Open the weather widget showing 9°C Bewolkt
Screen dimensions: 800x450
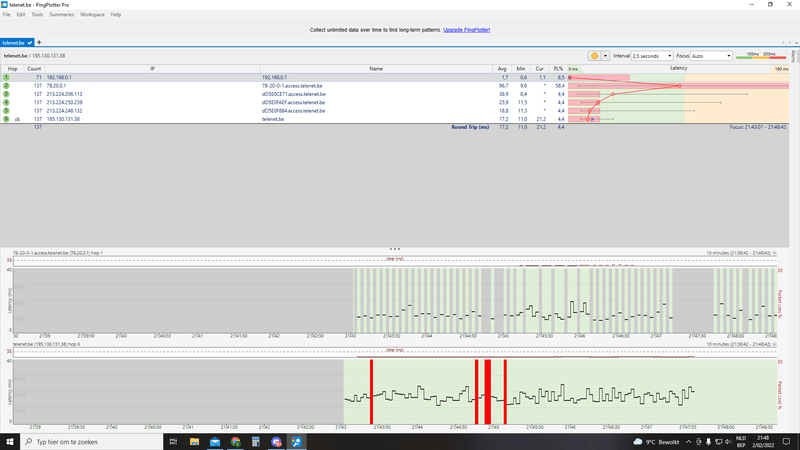(x=657, y=441)
